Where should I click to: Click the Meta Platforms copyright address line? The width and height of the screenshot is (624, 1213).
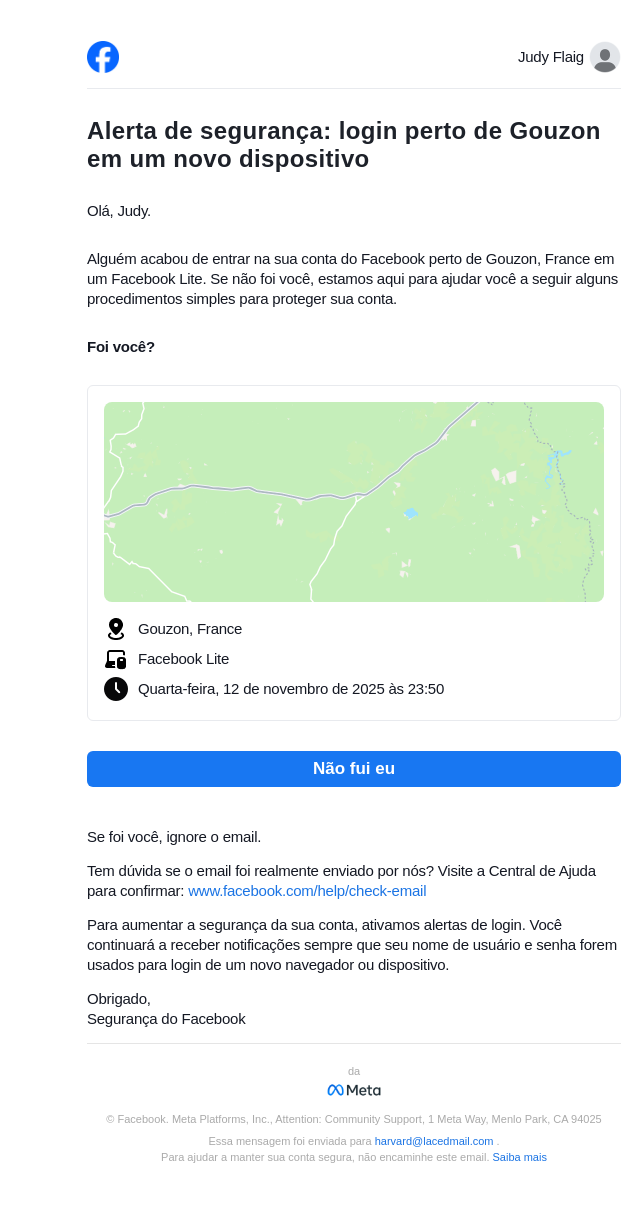(x=354, y=1119)
